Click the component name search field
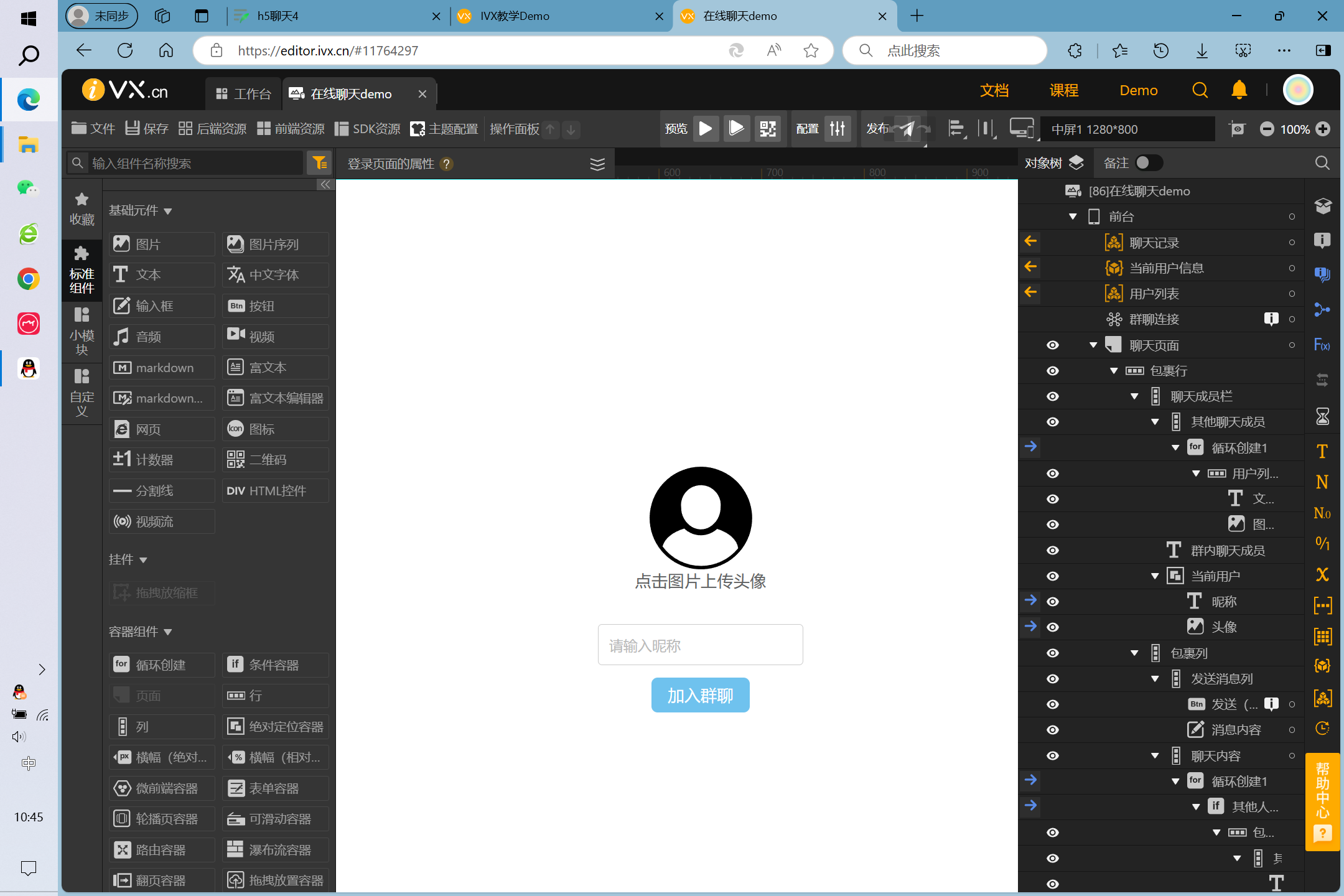Viewport: 1344px width, 896px height. click(185, 163)
